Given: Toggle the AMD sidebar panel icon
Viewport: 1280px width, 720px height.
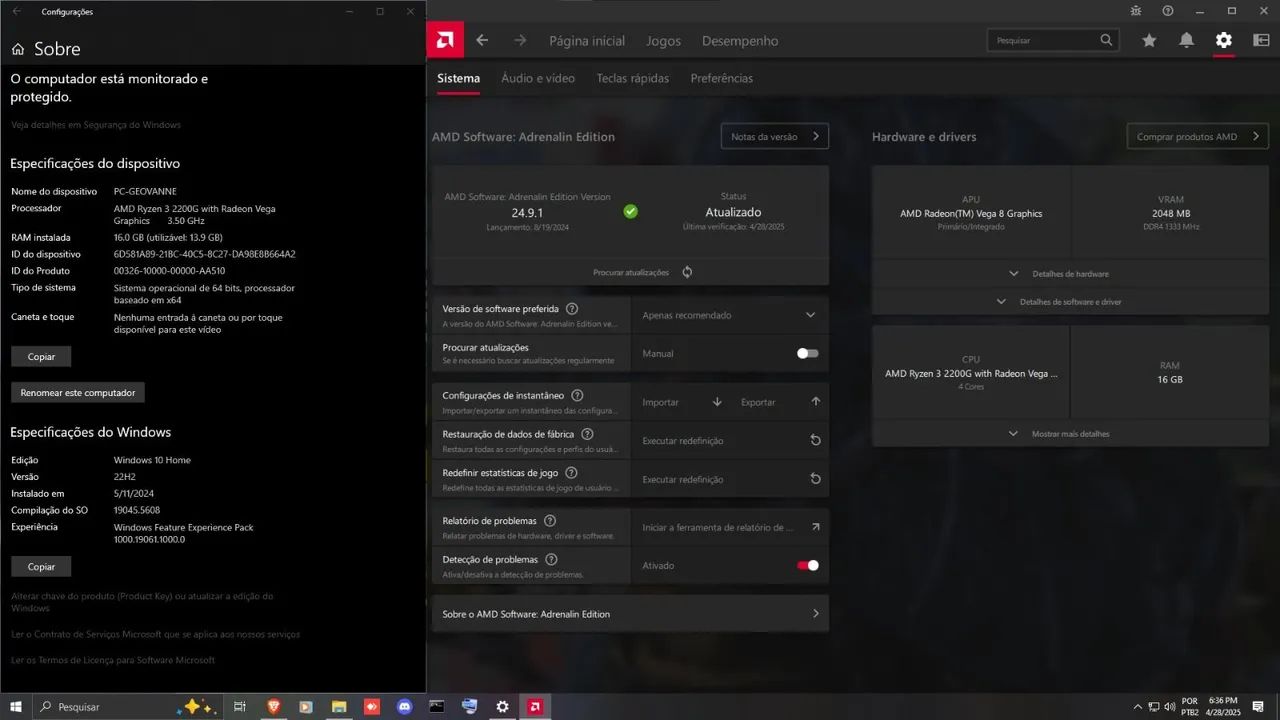Looking at the screenshot, I should (1260, 40).
